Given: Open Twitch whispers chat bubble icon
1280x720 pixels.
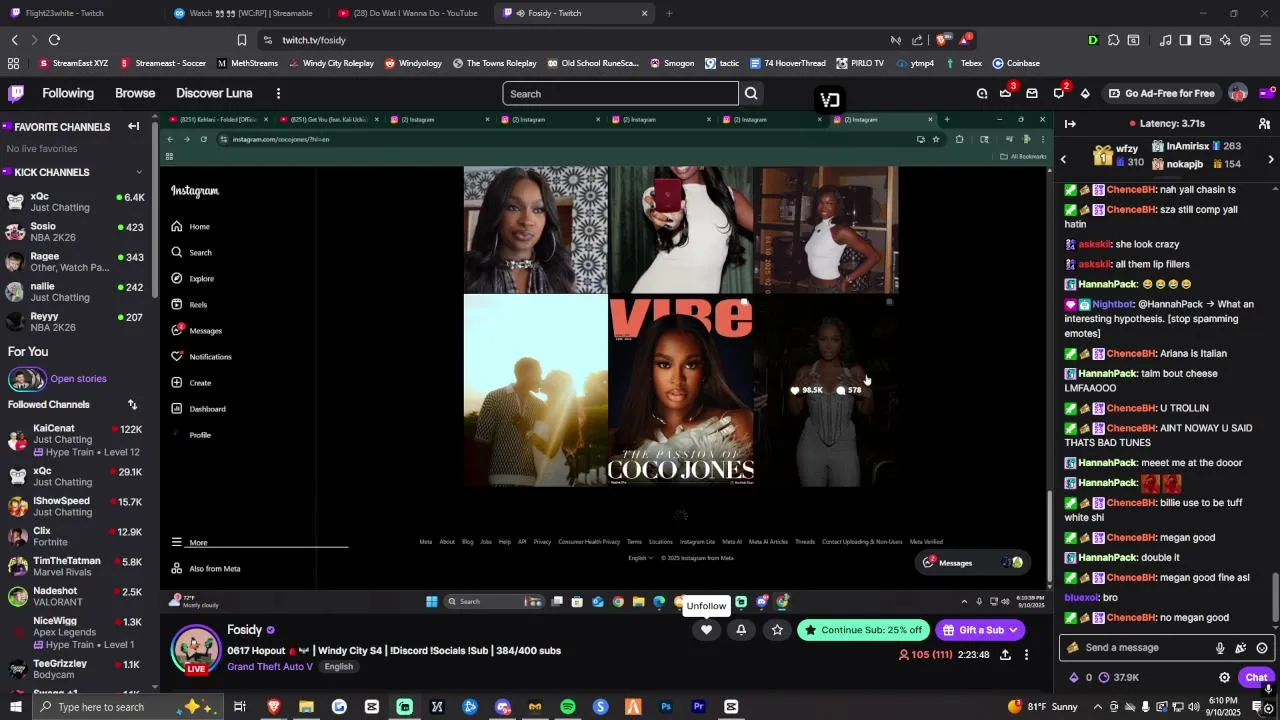Looking at the screenshot, I should pyautogui.click(x=1059, y=94).
